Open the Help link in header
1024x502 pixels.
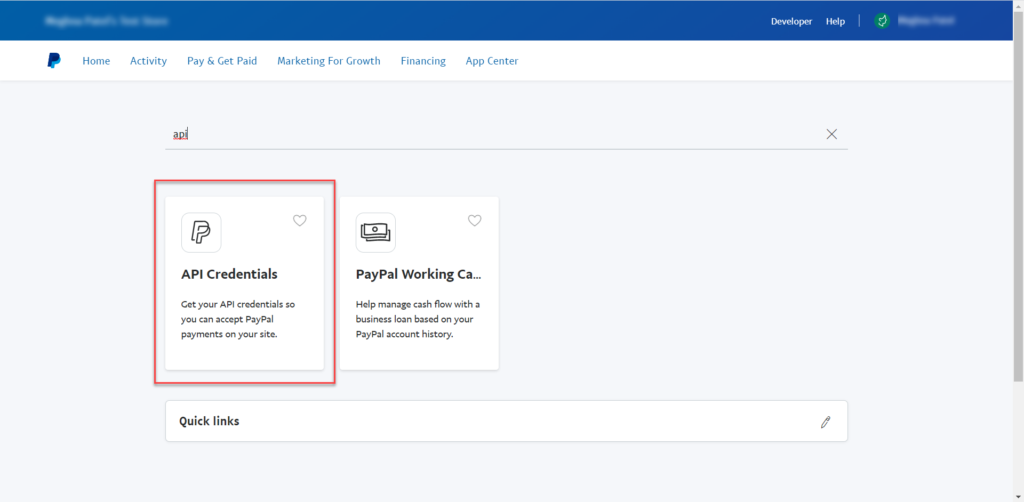click(835, 21)
